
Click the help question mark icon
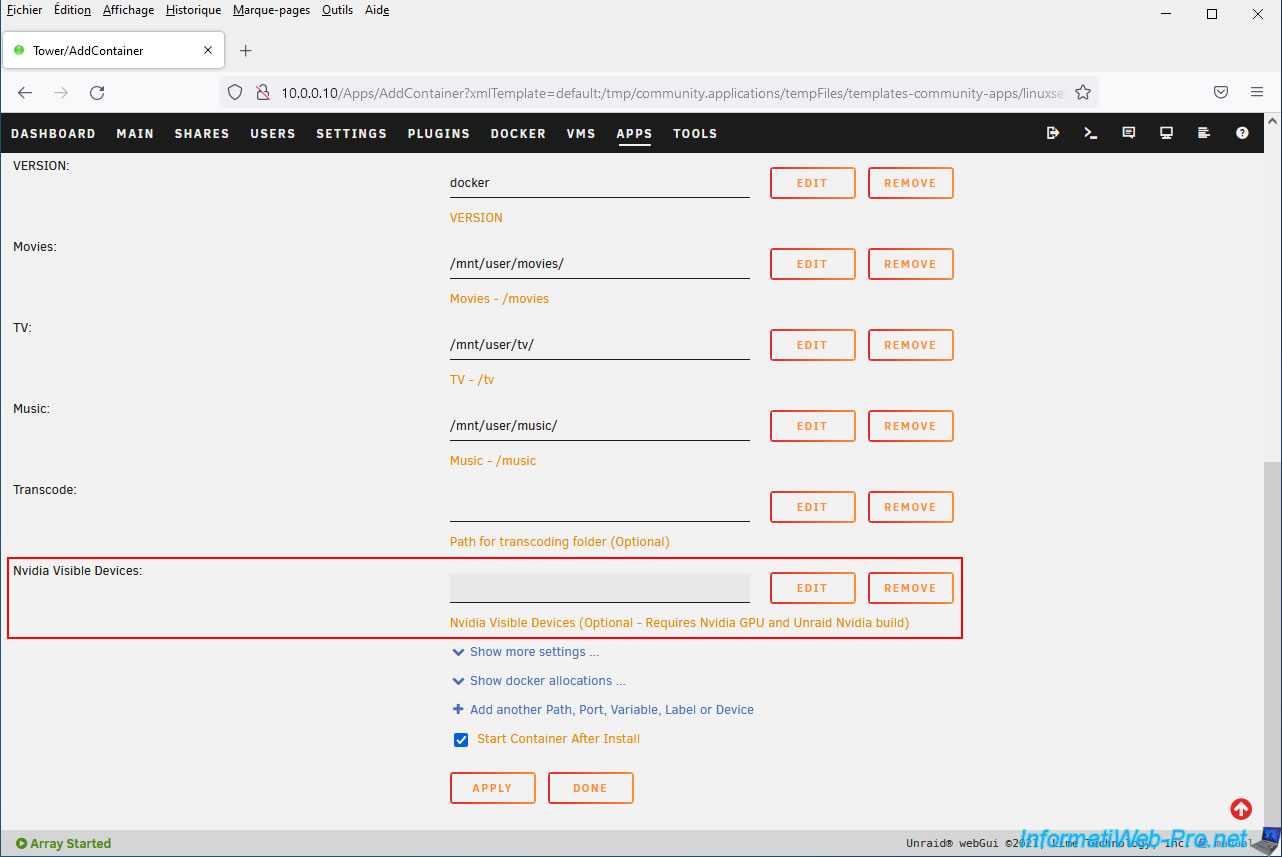tap(1242, 133)
